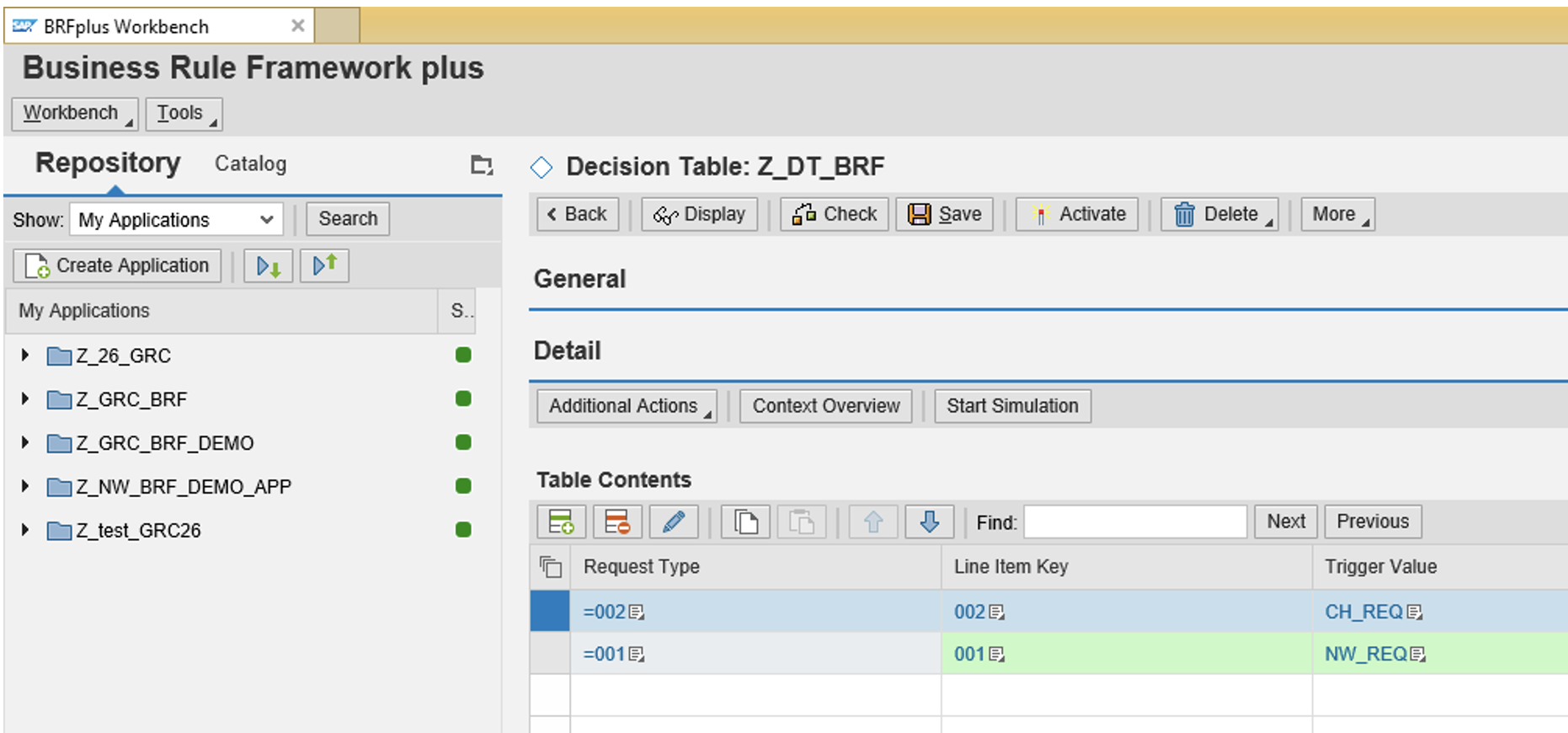This screenshot has height=733, width=1568.
Task: Select the BRFplus Workbench browser tab
Action: tap(160, 26)
